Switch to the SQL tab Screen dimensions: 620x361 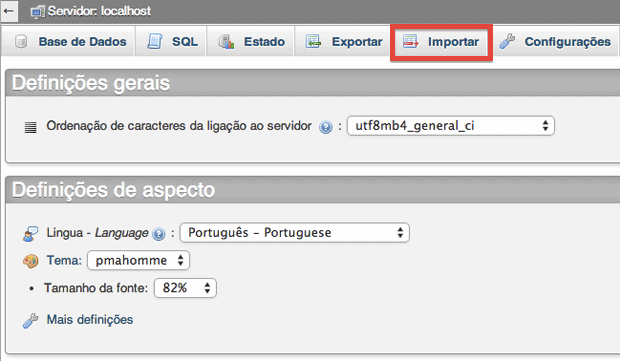click(x=171, y=42)
